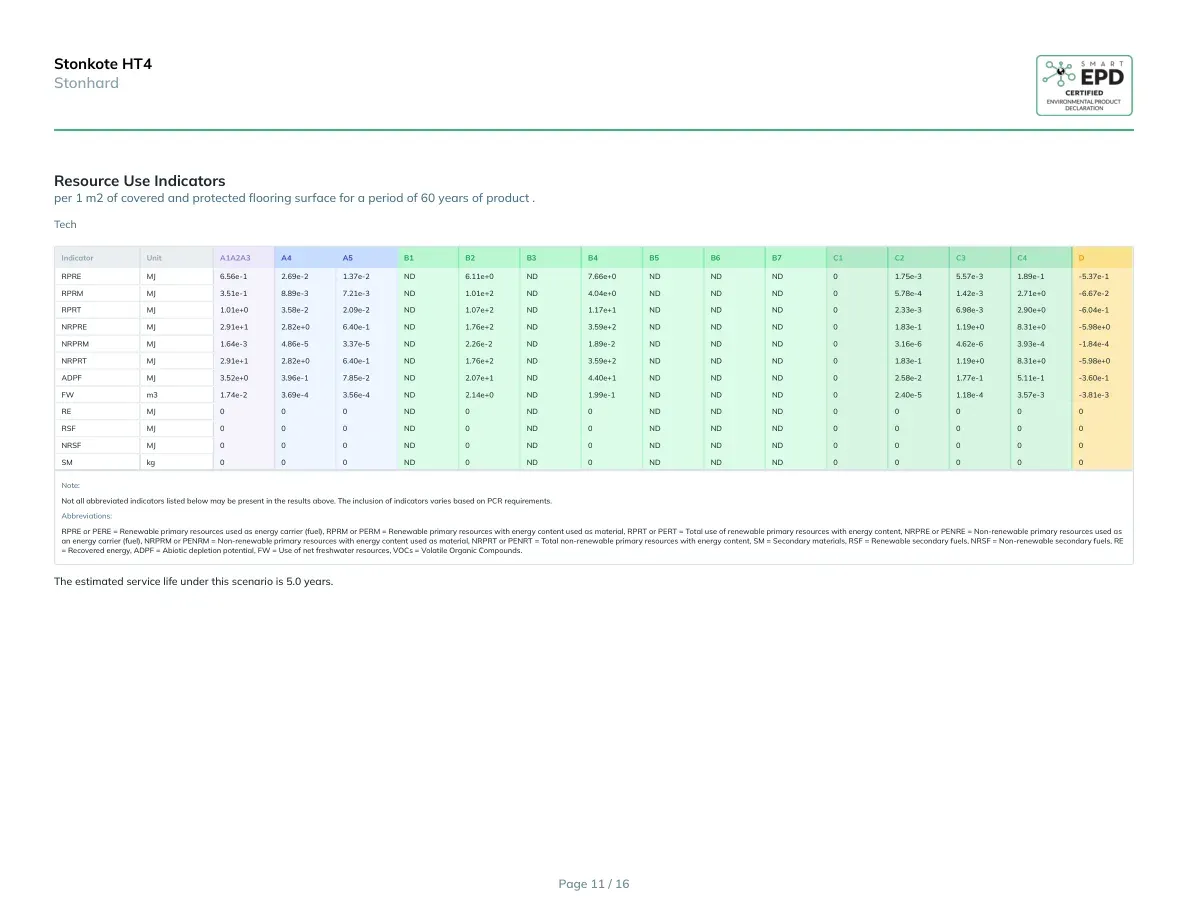1188x918 pixels.
Task: Click the ADPF row label
Action: (x=71, y=378)
